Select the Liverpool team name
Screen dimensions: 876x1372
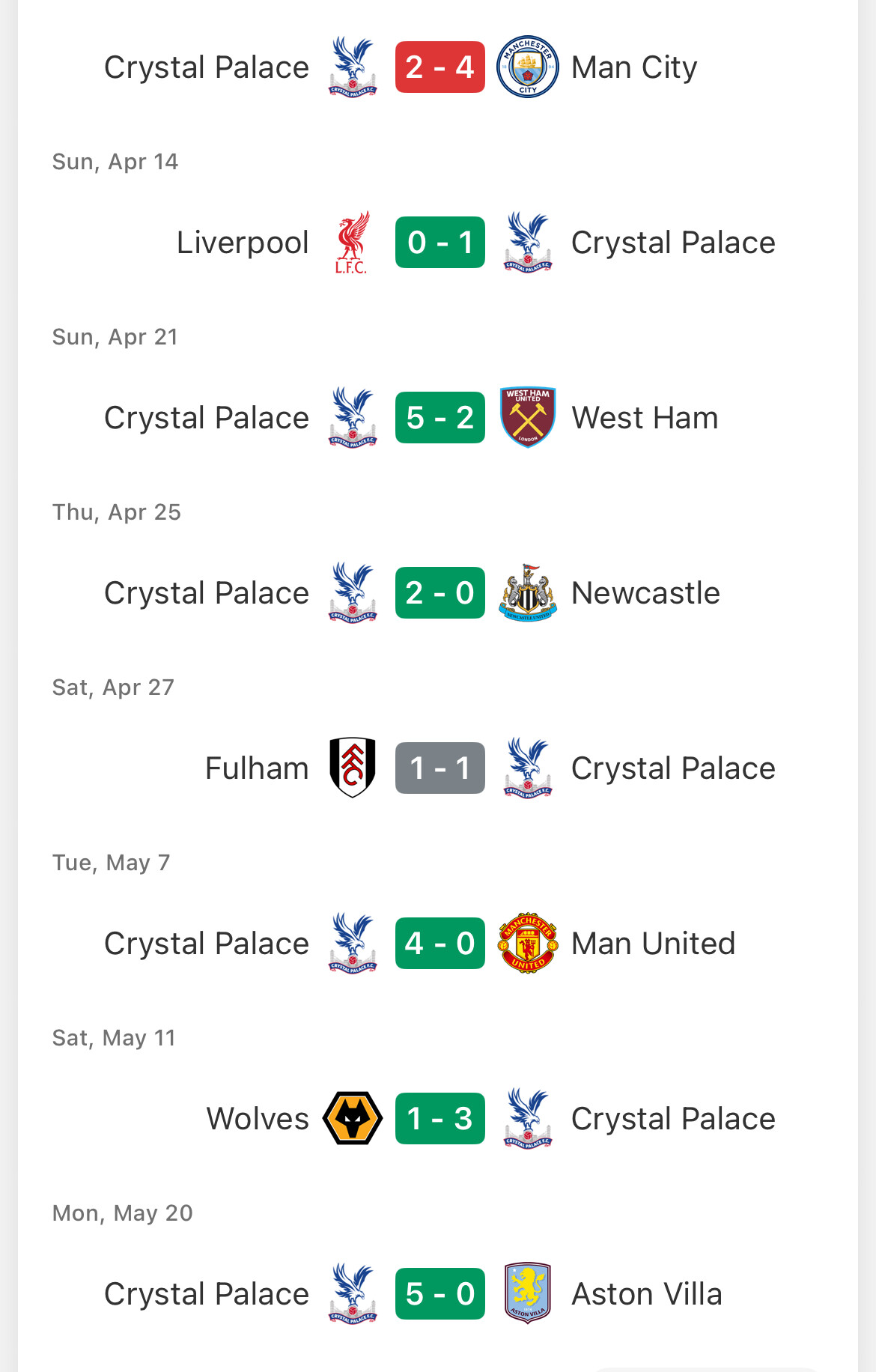click(x=243, y=243)
